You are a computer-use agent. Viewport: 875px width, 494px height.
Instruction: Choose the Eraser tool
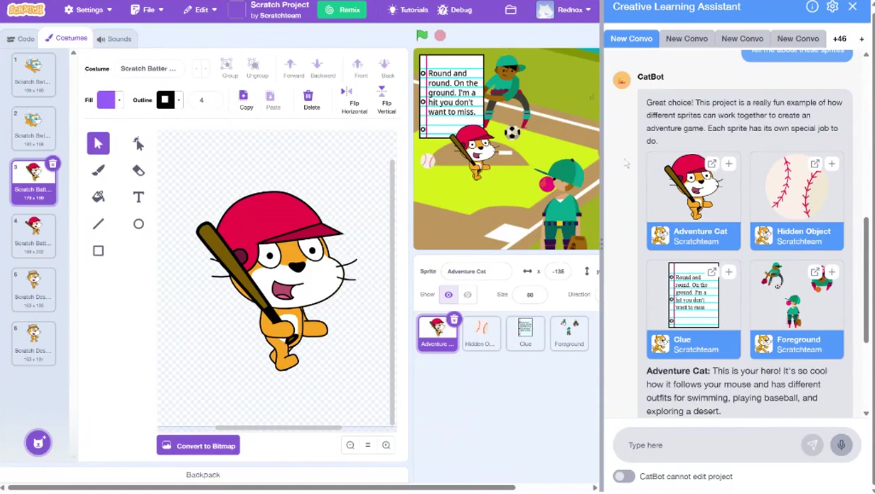coord(138,170)
